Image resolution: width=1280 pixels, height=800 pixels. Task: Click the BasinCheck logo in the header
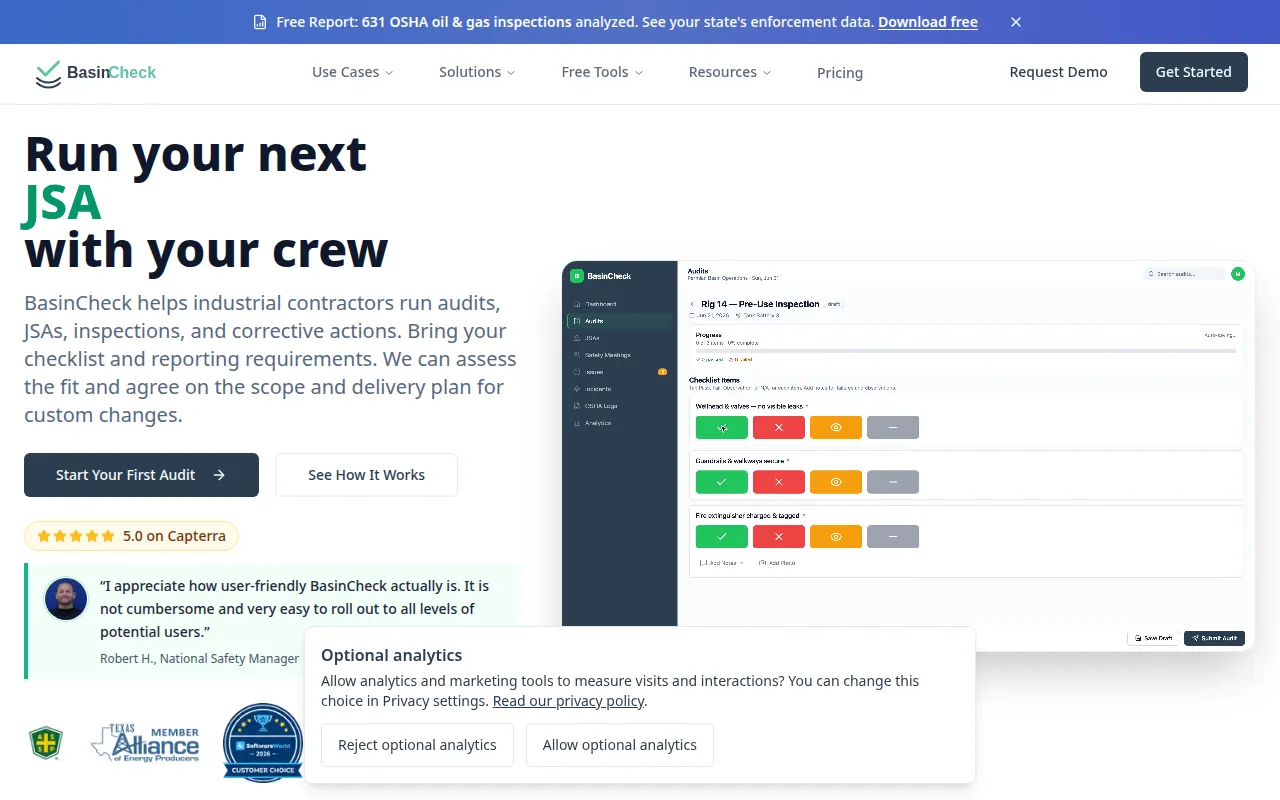[95, 72]
